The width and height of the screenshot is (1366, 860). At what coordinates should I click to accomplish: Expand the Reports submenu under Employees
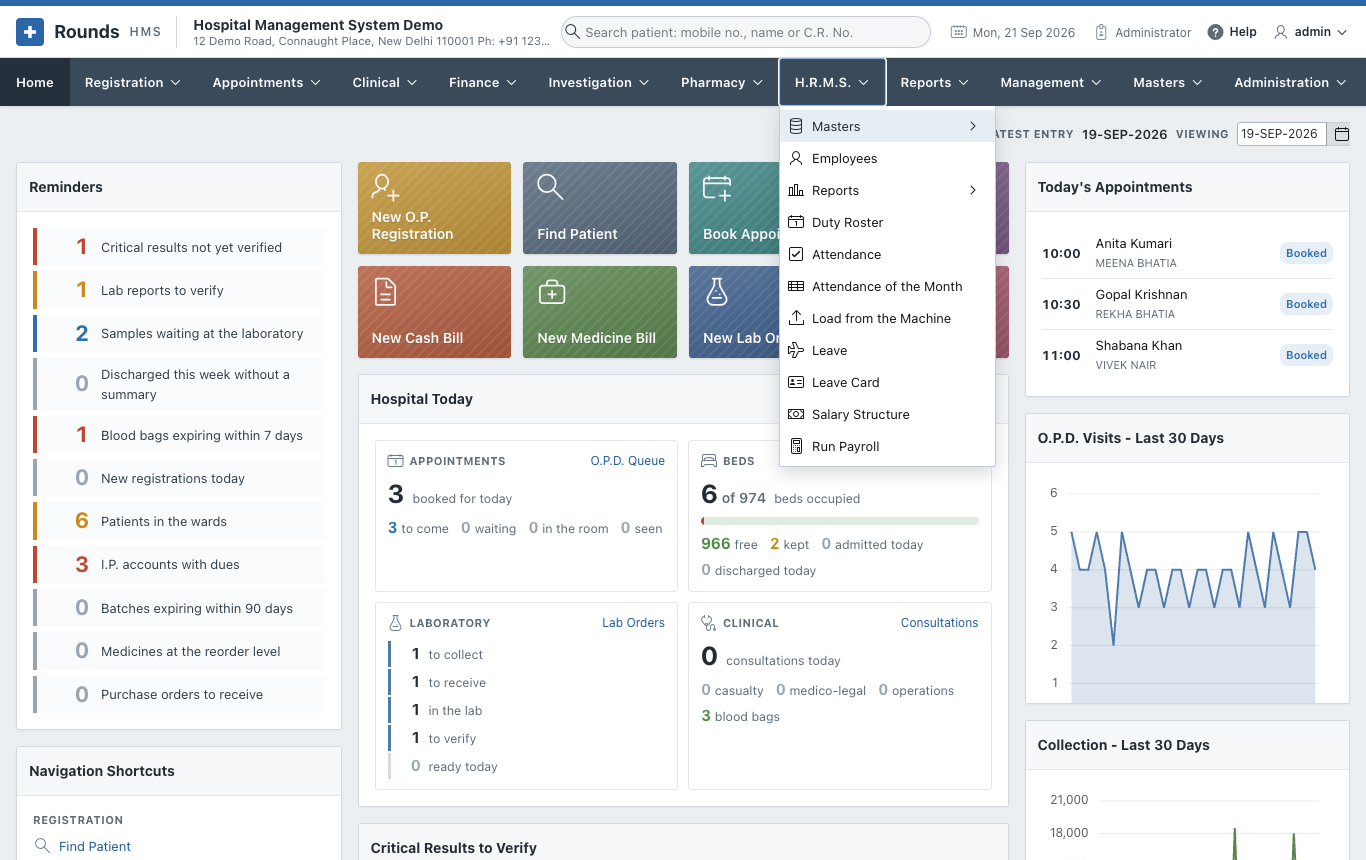click(x=887, y=190)
